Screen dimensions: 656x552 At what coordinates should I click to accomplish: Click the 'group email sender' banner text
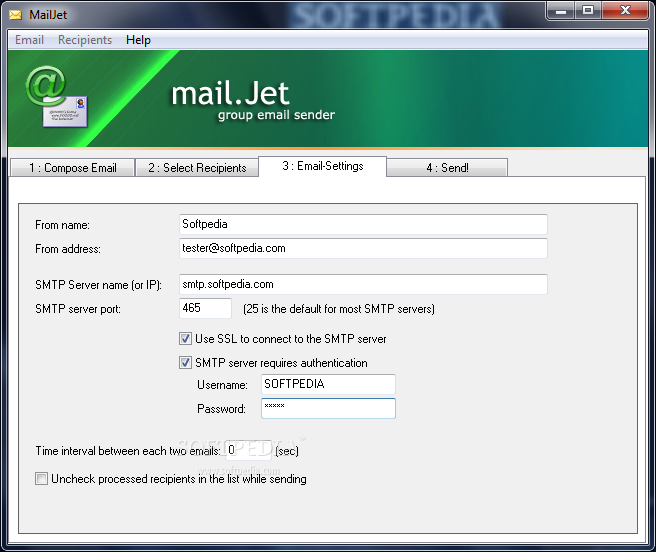tap(276, 115)
